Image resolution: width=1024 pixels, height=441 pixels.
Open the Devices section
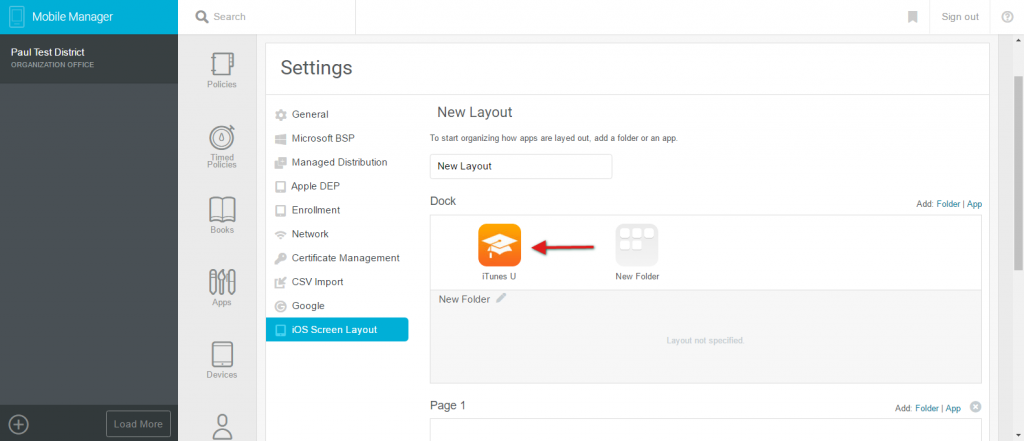pyautogui.click(x=222, y=360)
